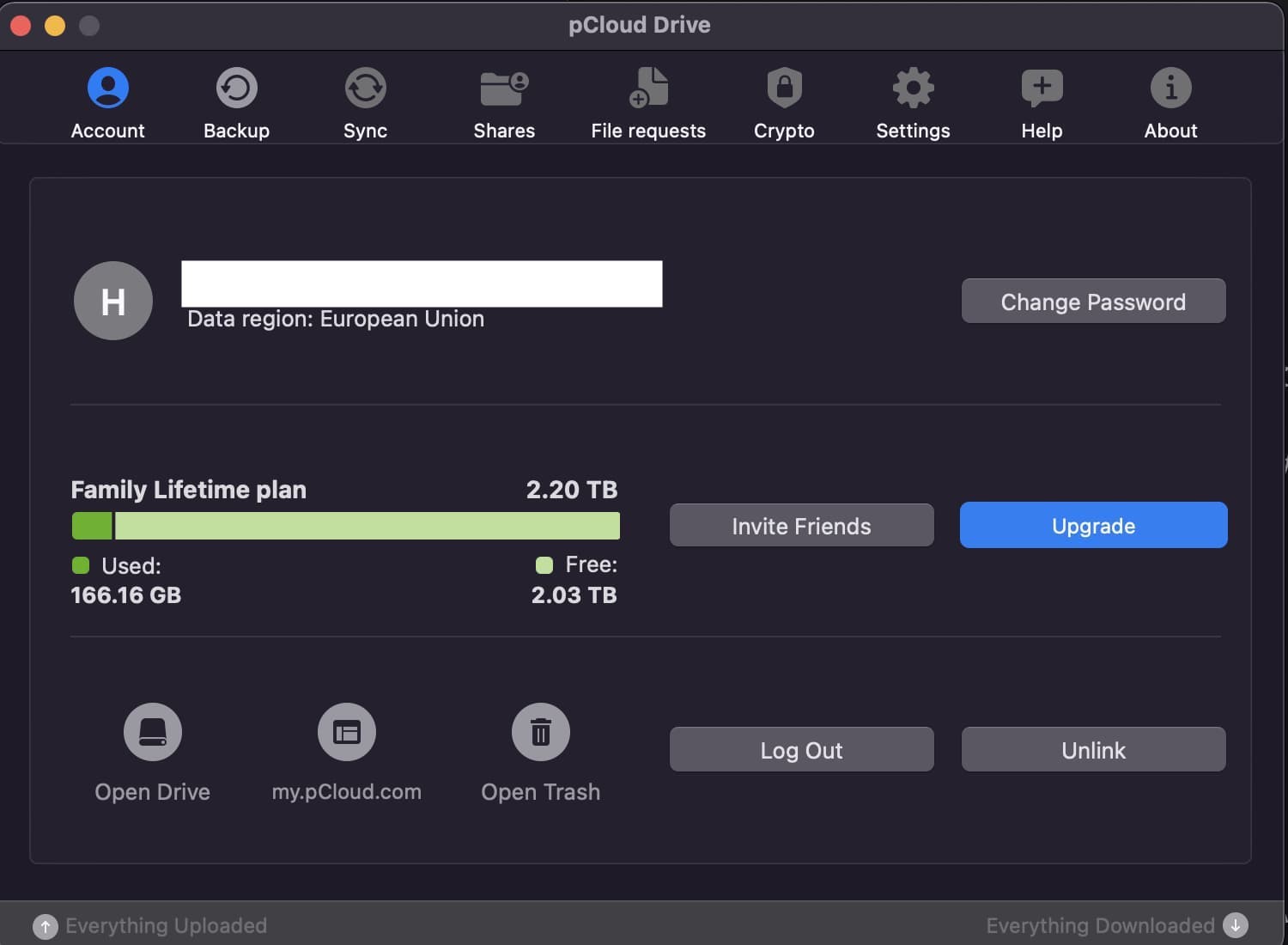Click the Help tab label
Viewport: 1288px width, 945px height.
click(1042, 131)
